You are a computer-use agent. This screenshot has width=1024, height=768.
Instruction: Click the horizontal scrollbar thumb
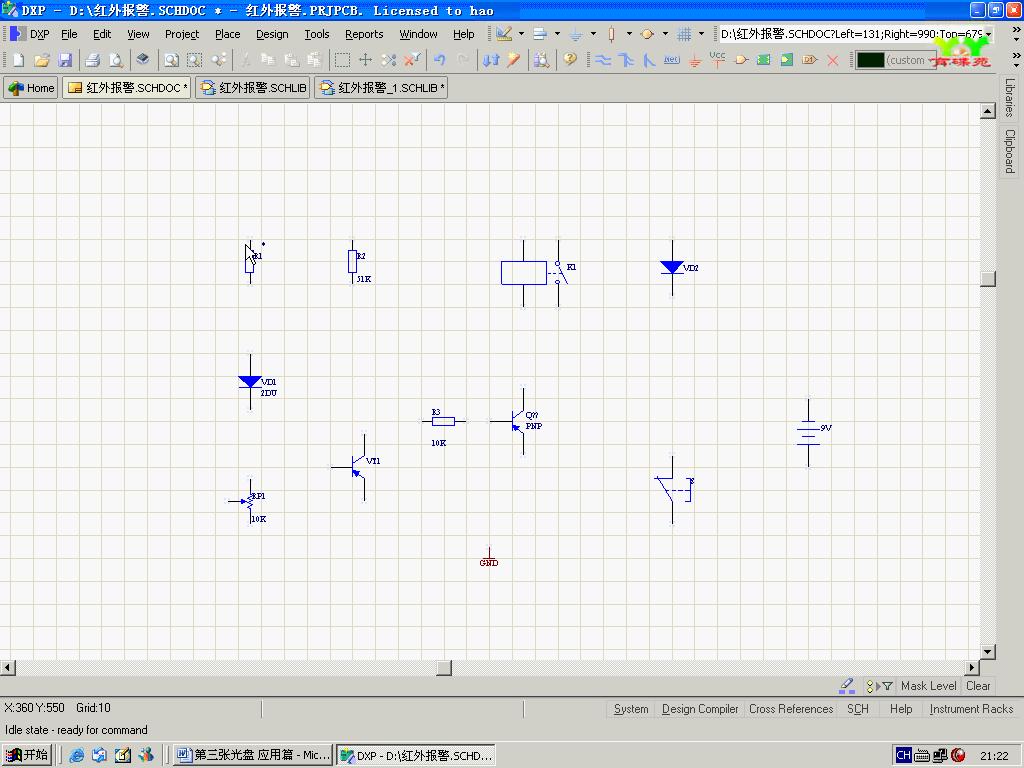pyautogui.click(x=444, y=667)
